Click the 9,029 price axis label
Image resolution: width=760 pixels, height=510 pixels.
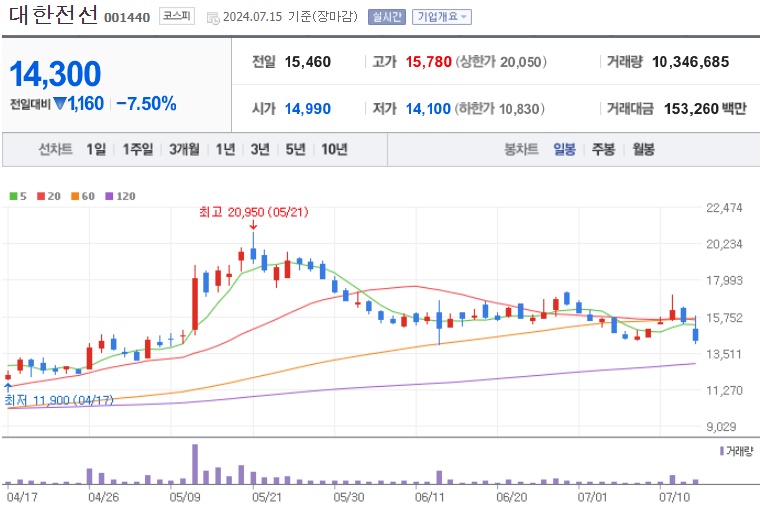tap(721, 427)
